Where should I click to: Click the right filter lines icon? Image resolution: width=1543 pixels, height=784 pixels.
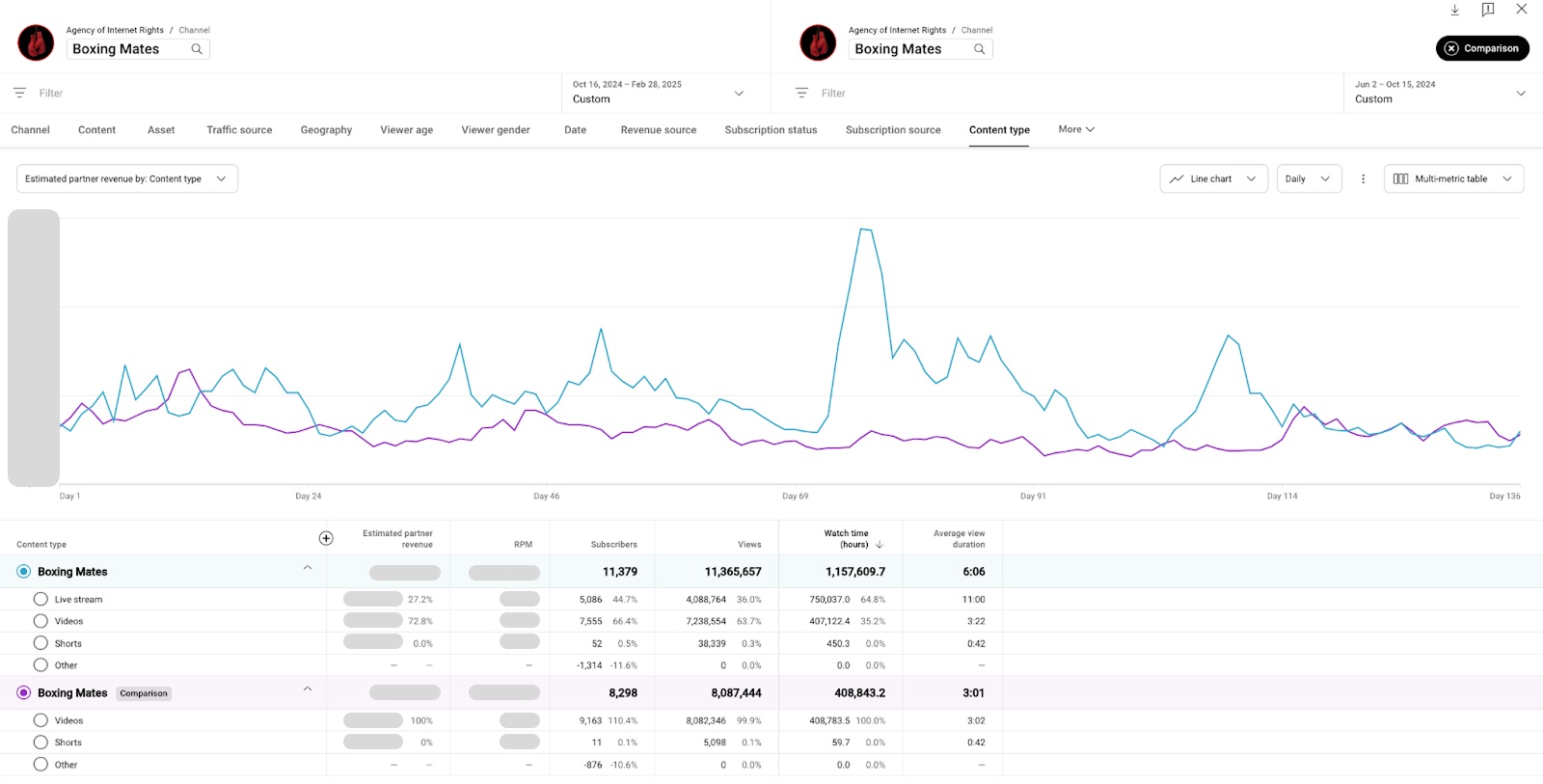point(801,94)
